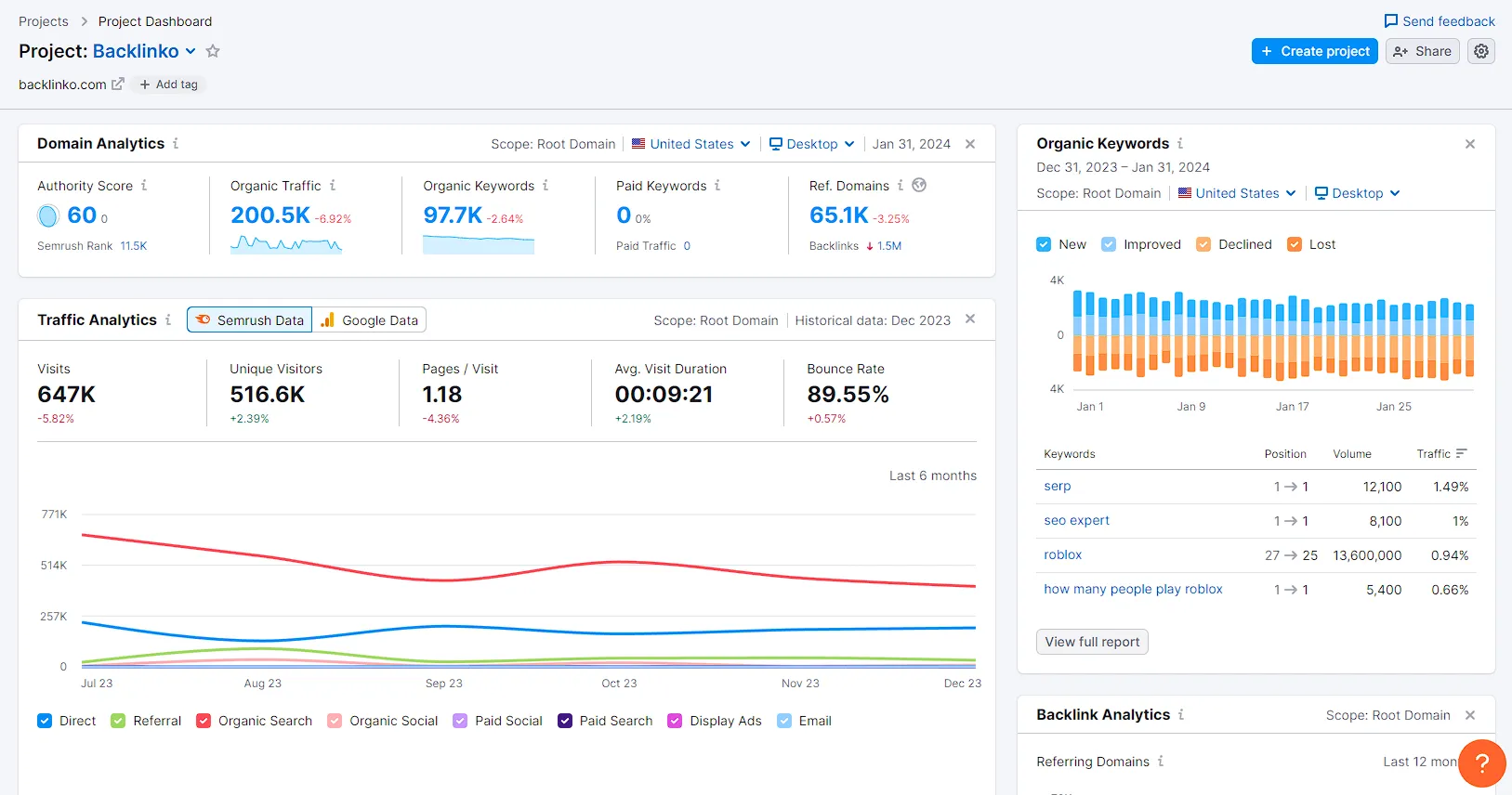Toggle the Referral traffic checkbox
This screenshot has height=795, width=1512.
coord(118,721)
